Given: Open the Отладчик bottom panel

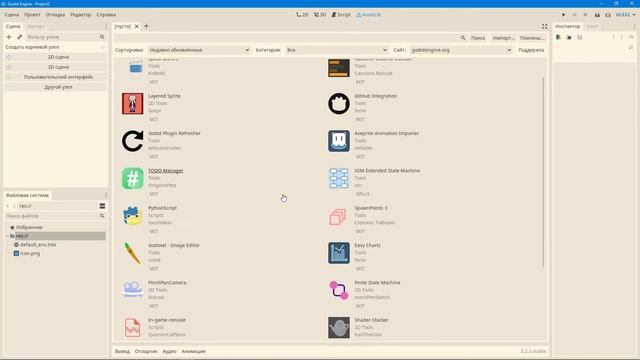Looking at the screenshot, I should tap(146, 351).
